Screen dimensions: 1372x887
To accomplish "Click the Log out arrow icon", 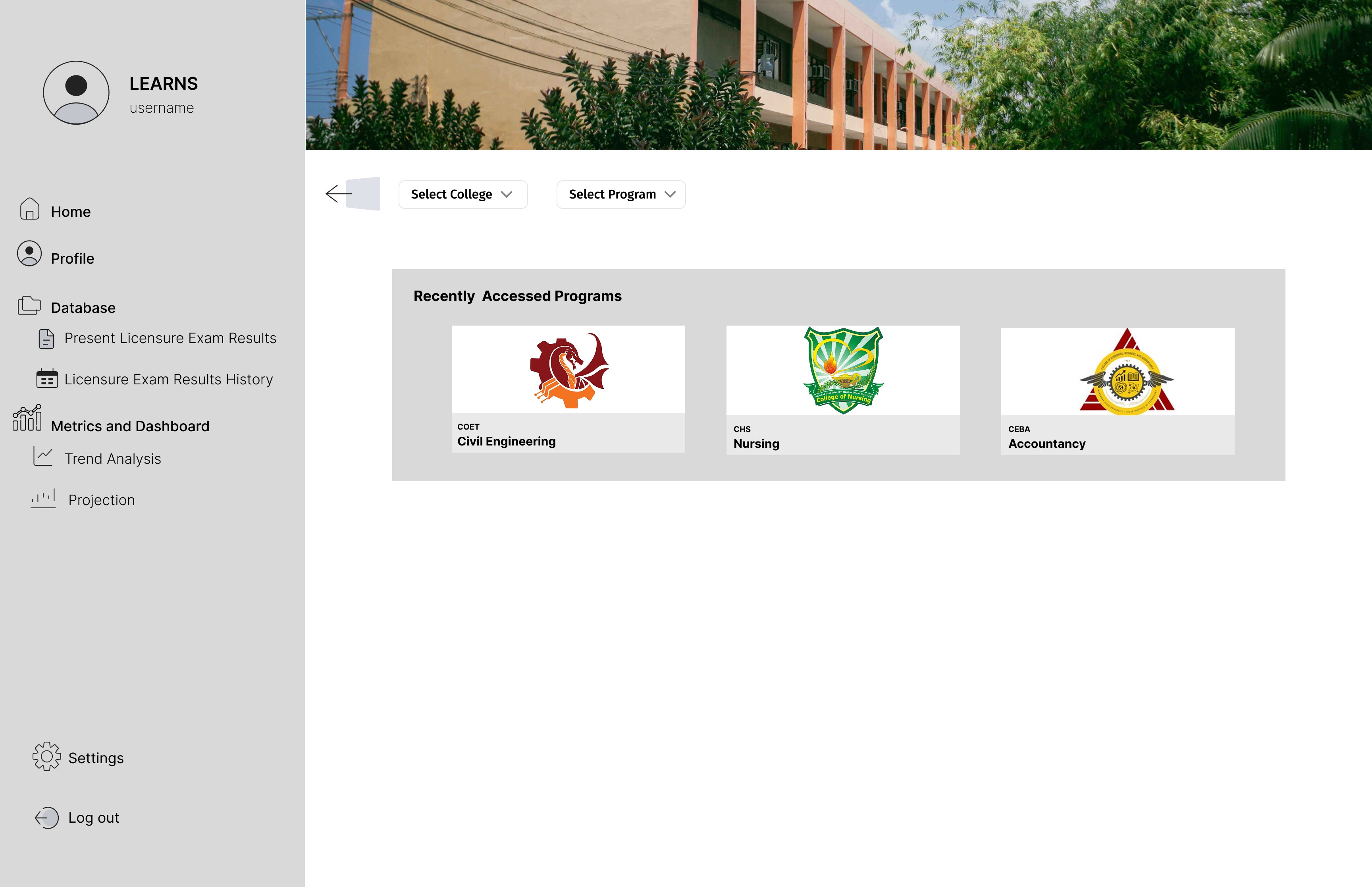I will point(46,817).
